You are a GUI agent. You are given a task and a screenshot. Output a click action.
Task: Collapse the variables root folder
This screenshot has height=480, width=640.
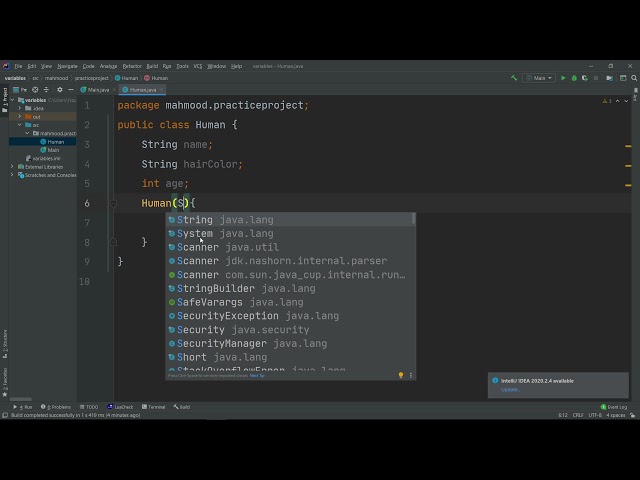click(12, 100)
